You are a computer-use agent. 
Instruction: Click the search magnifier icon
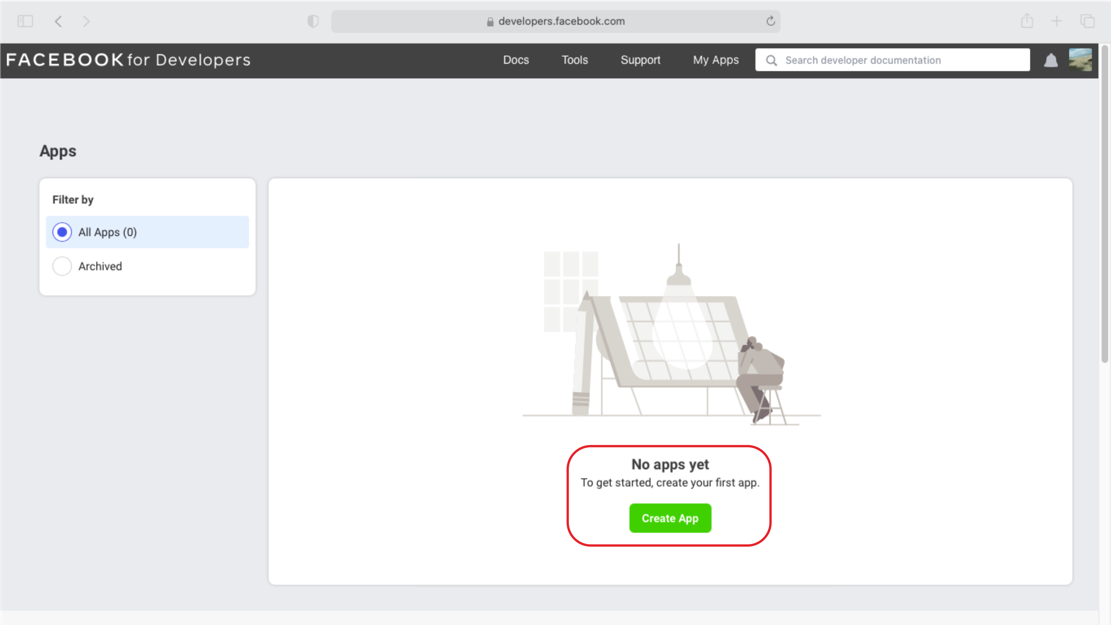(x=772, y=60)
